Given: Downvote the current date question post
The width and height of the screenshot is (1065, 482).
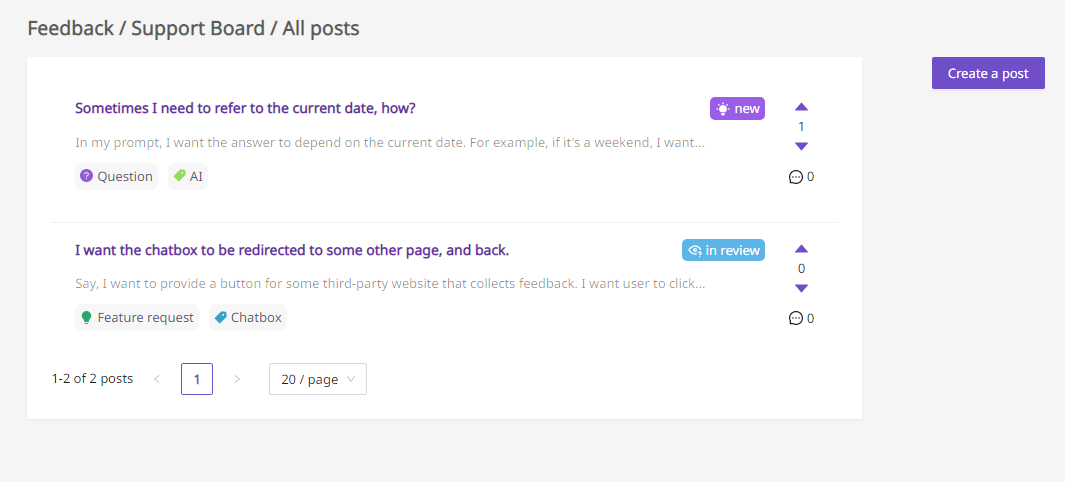Looking at the screenshot, I should [x=801, y=146].
